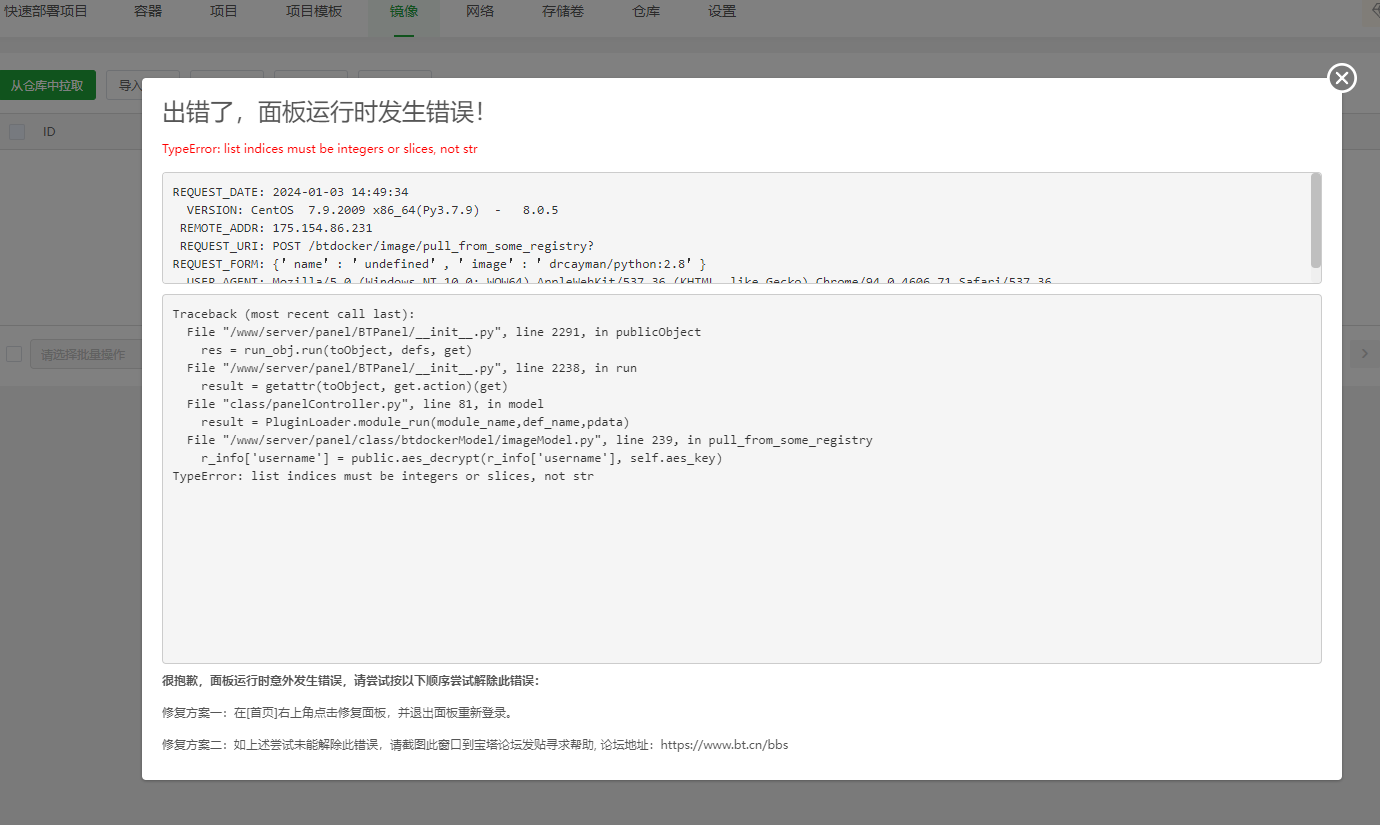Viewport: 1380px width, 825px height.
Task: Click the REQUEST_DATE line
Action: (x=290, y=192)
